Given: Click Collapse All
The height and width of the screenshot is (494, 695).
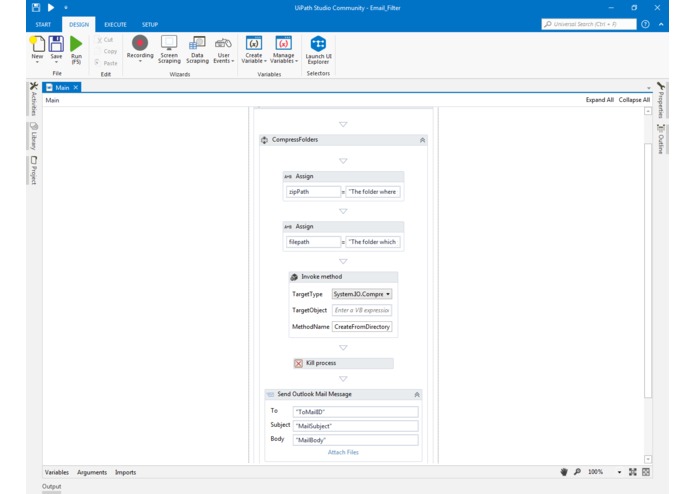Looking at the screenshot, I should pyautogui.click(x=634, y=100).
